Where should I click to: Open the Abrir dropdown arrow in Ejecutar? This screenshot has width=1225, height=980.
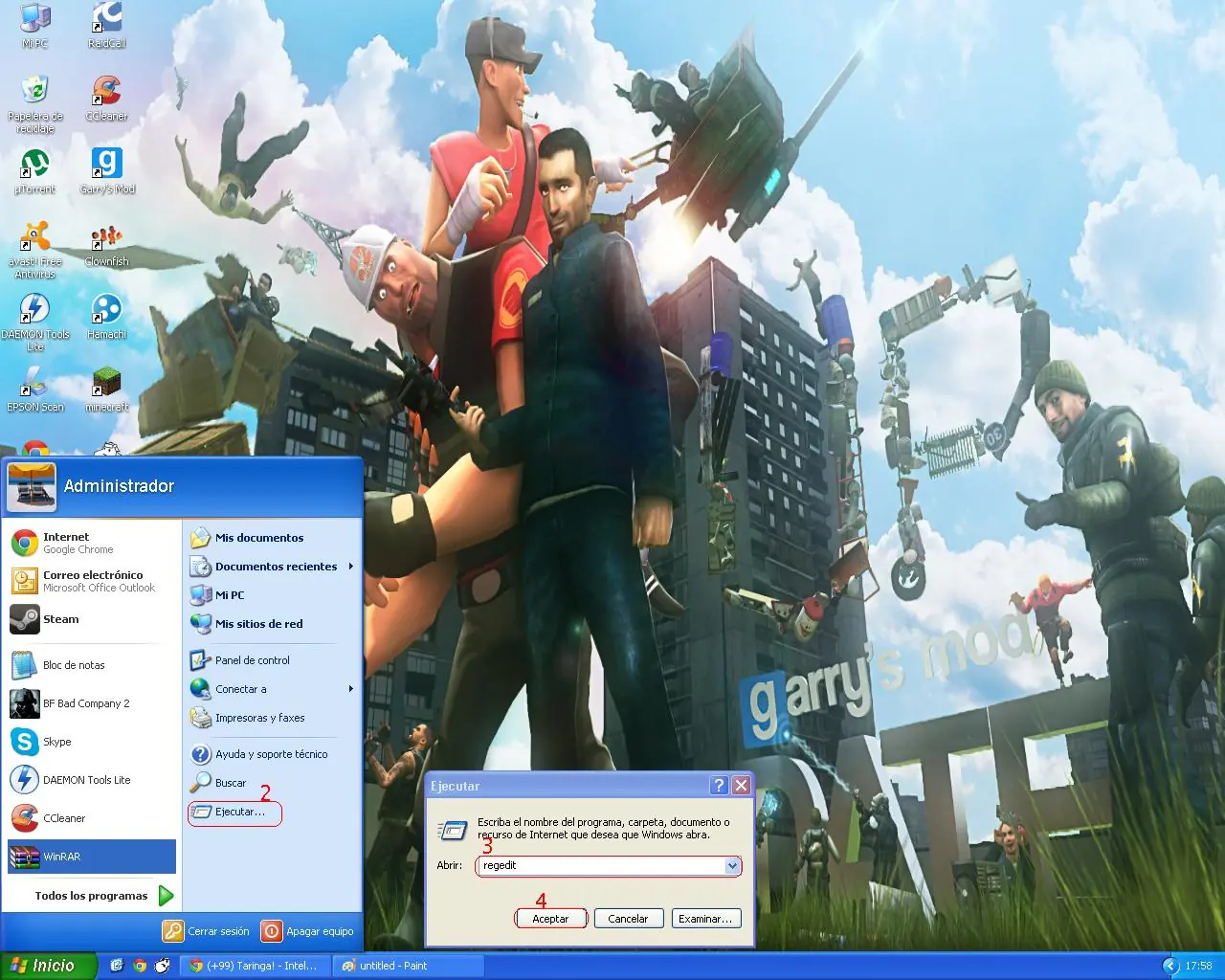pyautogui.click(x=732, y=865)
